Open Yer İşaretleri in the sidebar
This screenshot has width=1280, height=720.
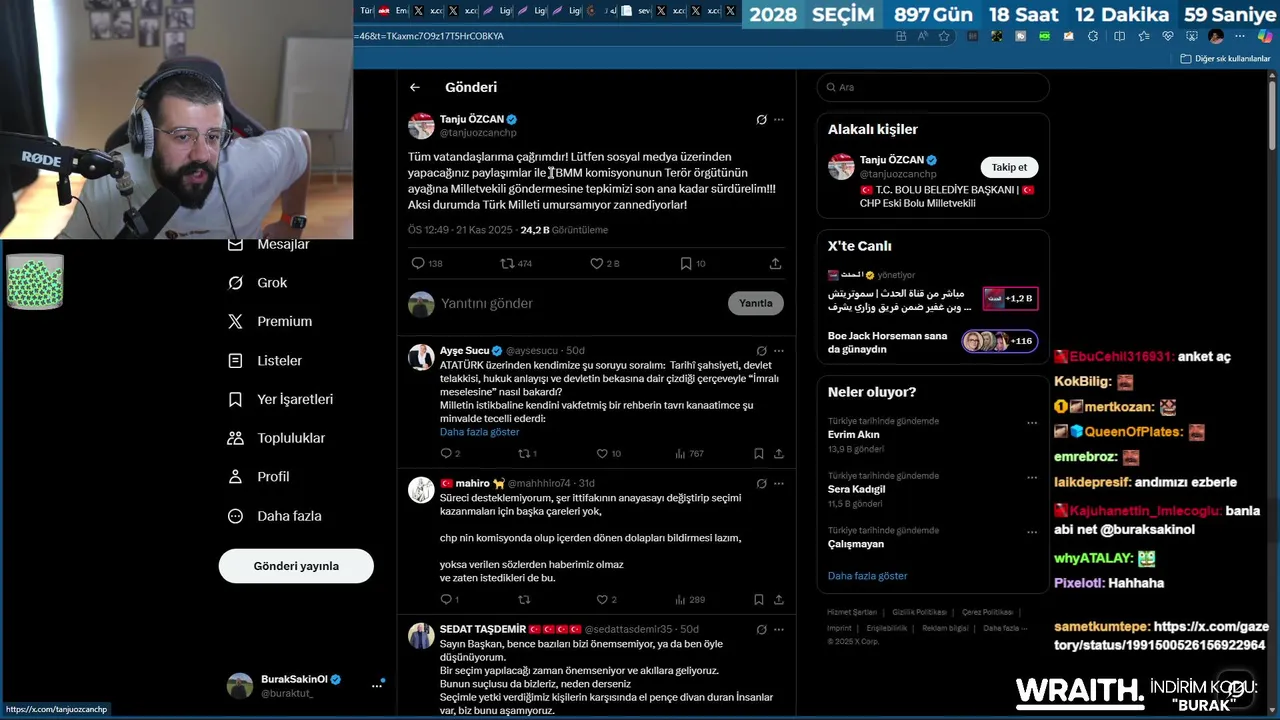click(281, 399)
